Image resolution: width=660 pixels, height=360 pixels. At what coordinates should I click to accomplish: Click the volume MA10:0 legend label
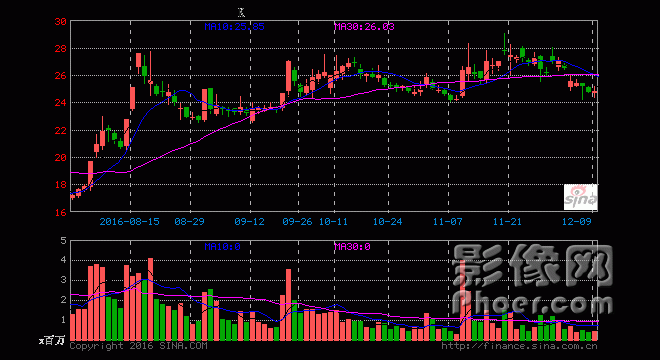coord(223,247)
